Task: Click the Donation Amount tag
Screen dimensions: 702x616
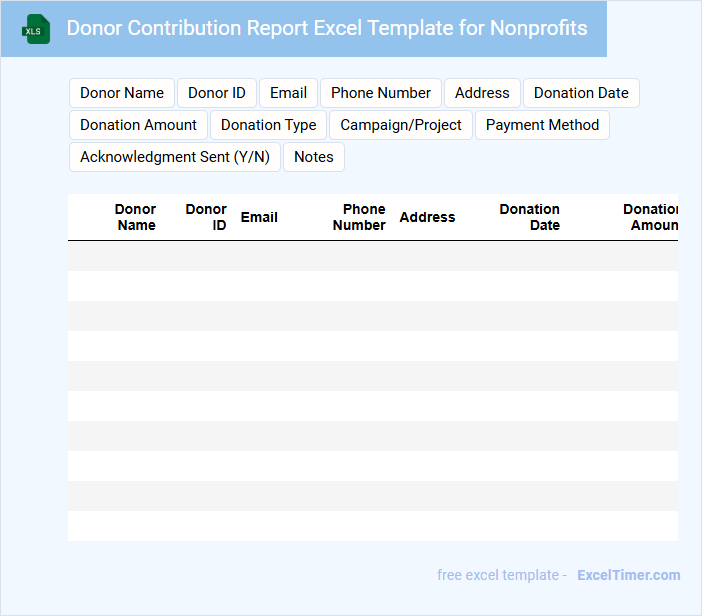Action: point(139,125)
